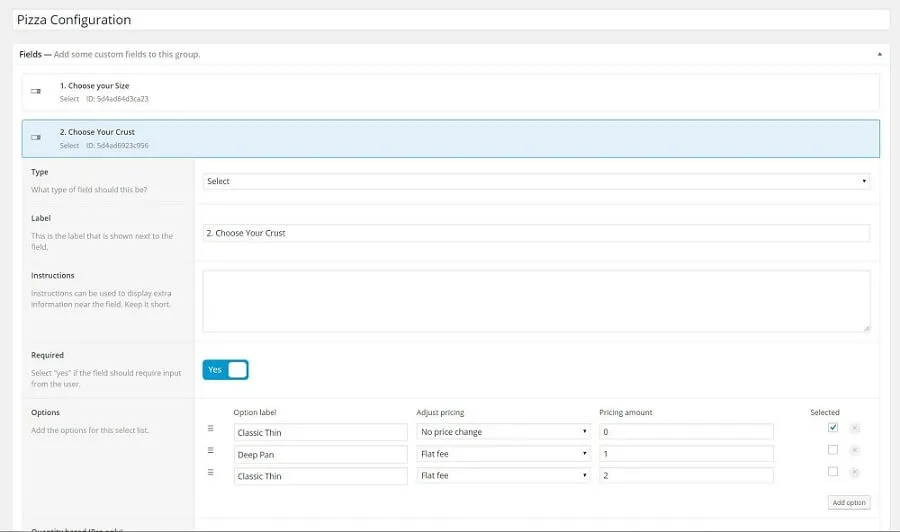Click the Option label column header
The height and width of the screenshot is (532, 900).
255,412
